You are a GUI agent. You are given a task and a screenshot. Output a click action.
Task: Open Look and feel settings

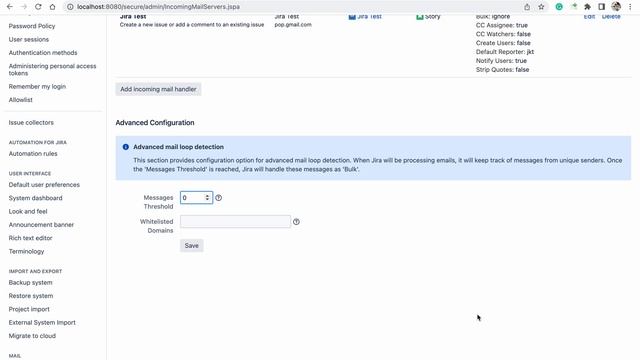pos(28,211)
